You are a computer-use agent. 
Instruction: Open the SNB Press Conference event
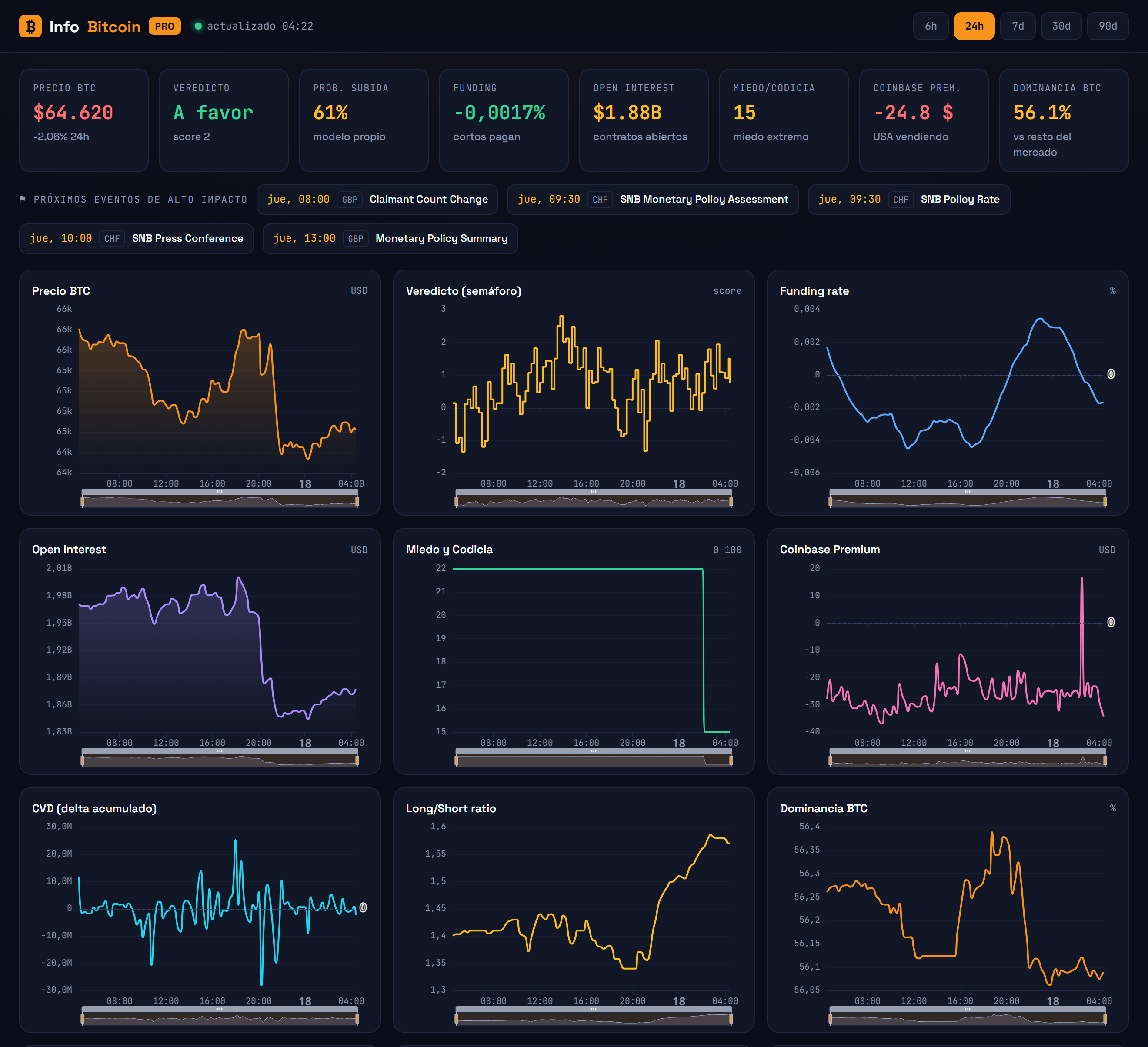[x=137, y=239]
